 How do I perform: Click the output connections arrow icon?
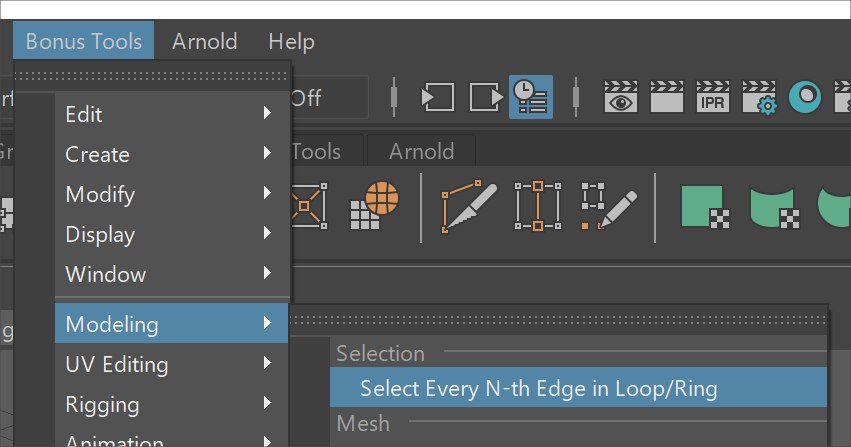point(486,97)
